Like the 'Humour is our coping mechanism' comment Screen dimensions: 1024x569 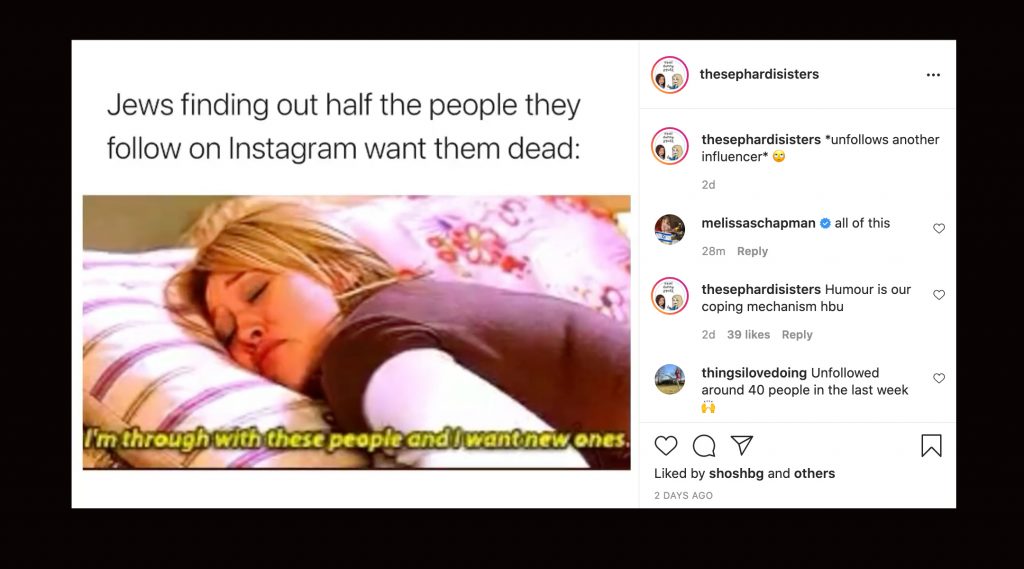(x=938, y=295)
